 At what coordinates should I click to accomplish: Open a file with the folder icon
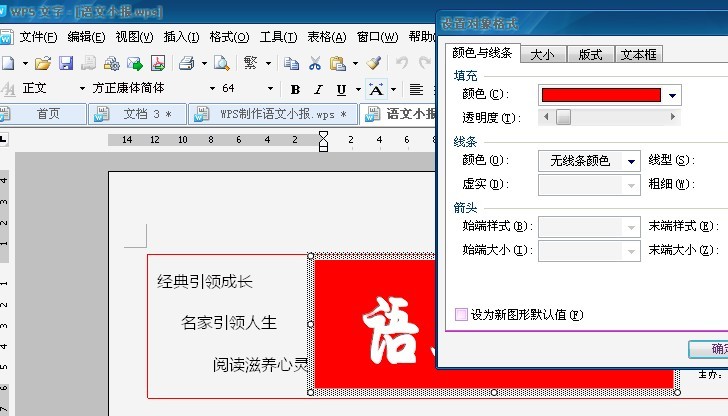(x=43, y=63)
